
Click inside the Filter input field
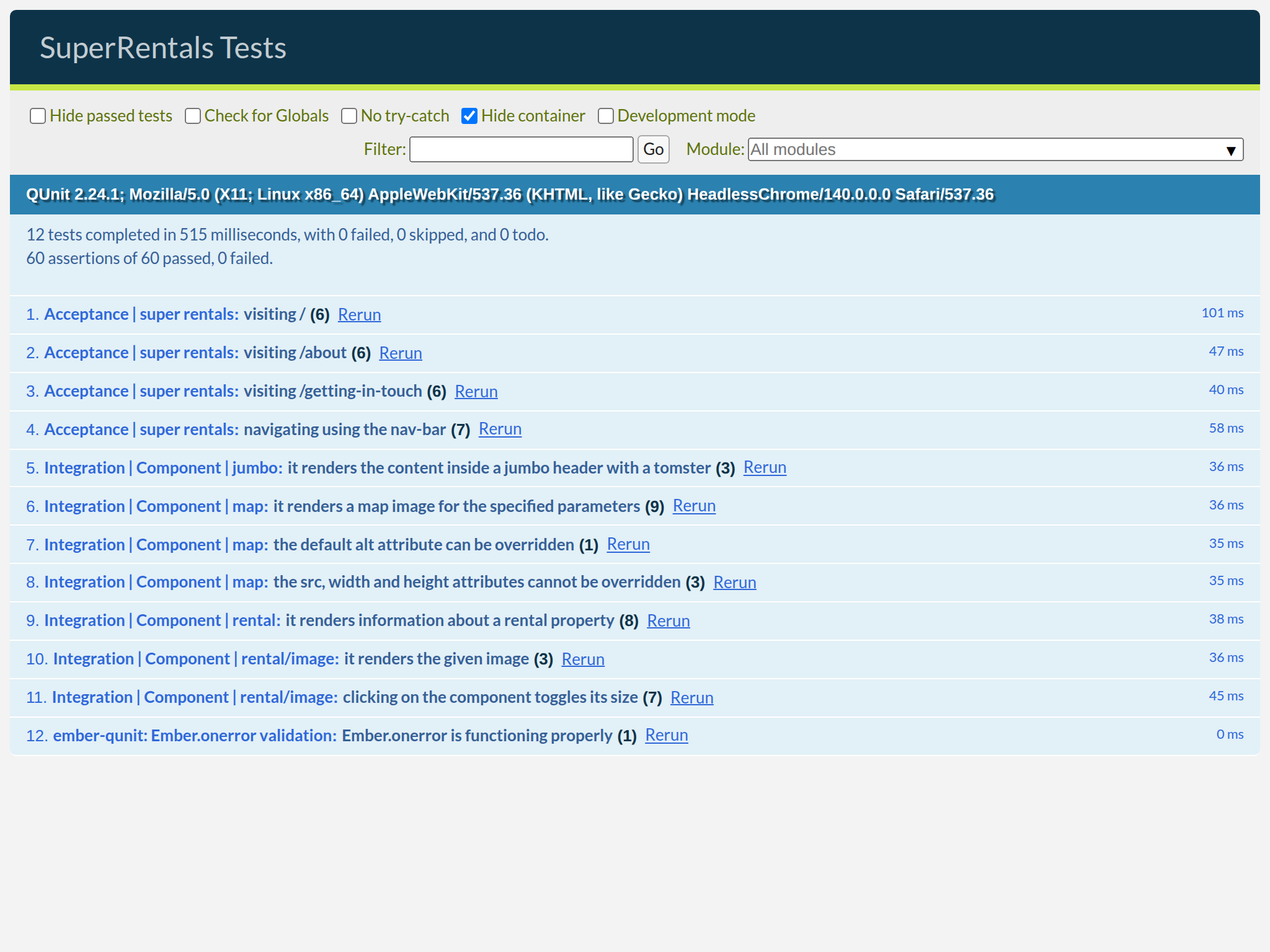521,149
